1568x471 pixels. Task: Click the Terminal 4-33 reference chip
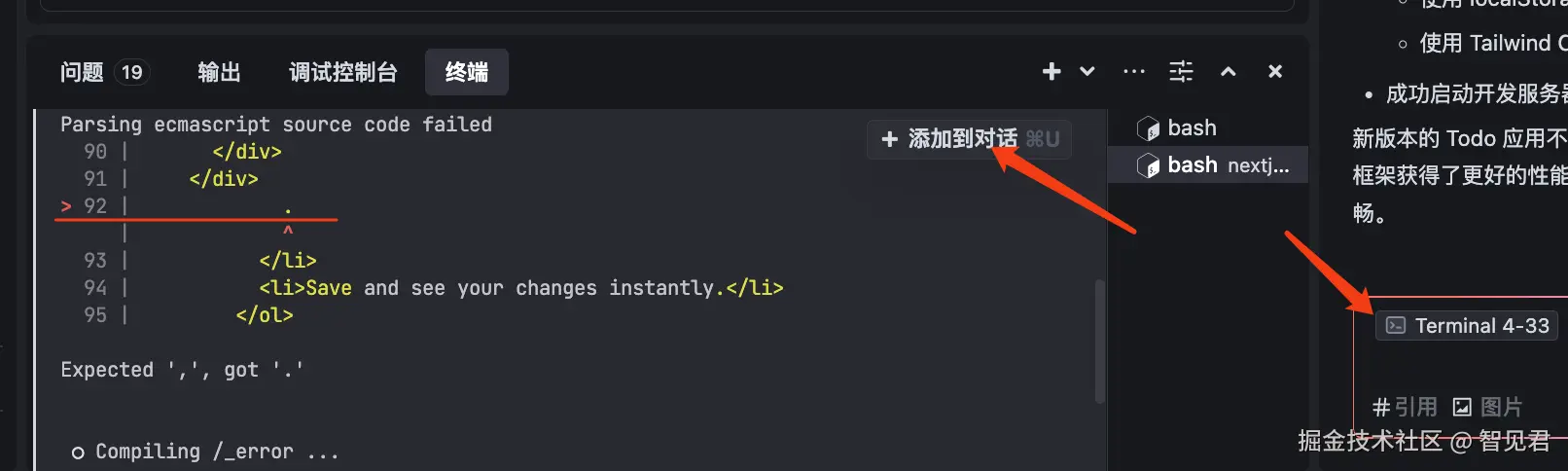pyautogui.click(x=1468, y=326)
